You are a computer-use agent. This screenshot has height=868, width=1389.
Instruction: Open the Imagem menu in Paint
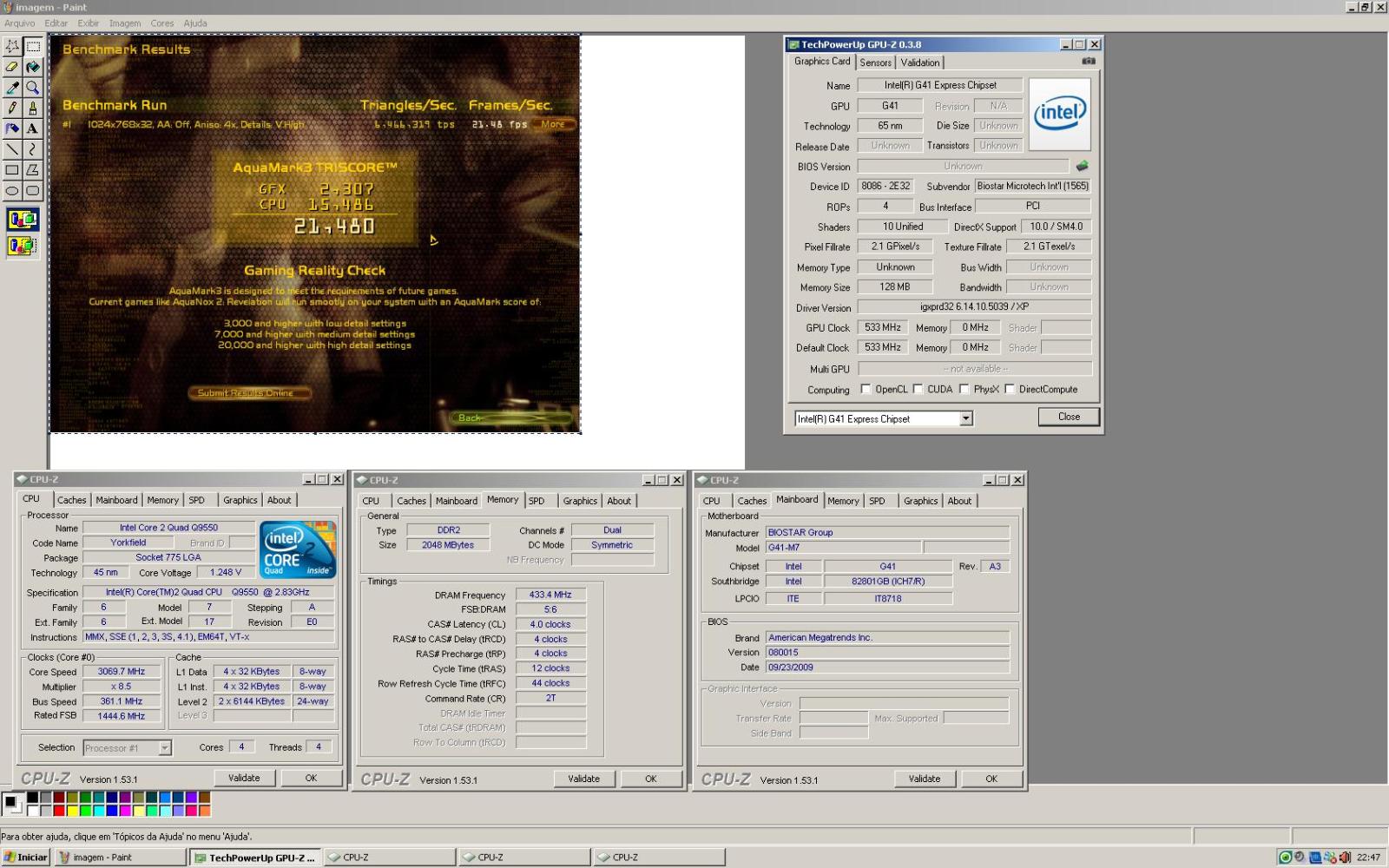click(125, 23)
